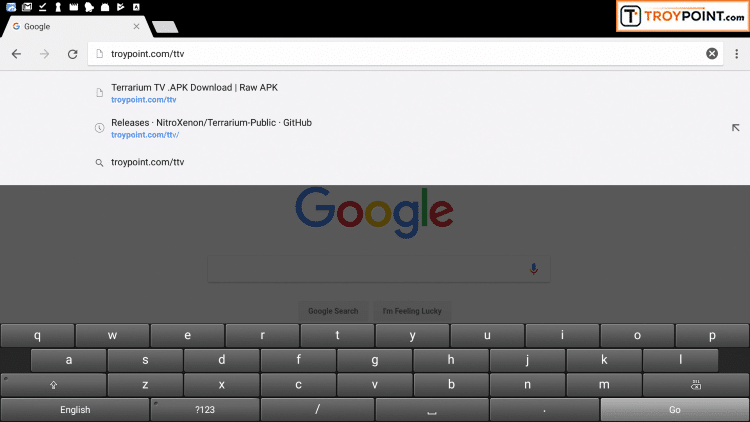
Task: Select the troypoint.com/ttv search suggestion
Action: pos(375,162)
